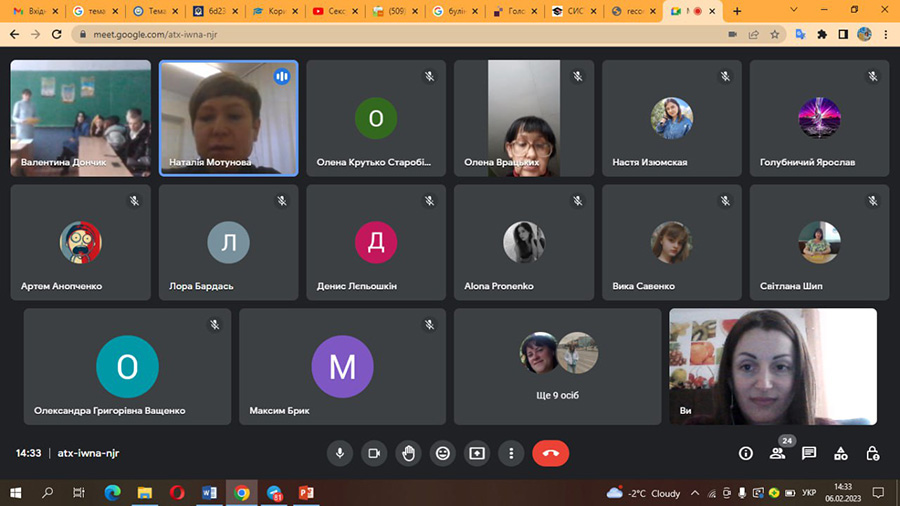The height and width of the screenshot is (506, 900).
Task: Open PowerPoint from the taskbar
Action: [307, 493]
